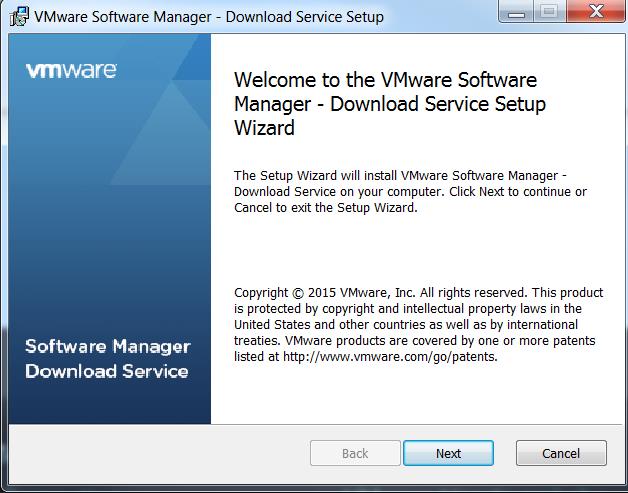The height and width of the screenshot is (493, 628).
Task: Minimize the Download Service Setup window
Action: [516, 12]
